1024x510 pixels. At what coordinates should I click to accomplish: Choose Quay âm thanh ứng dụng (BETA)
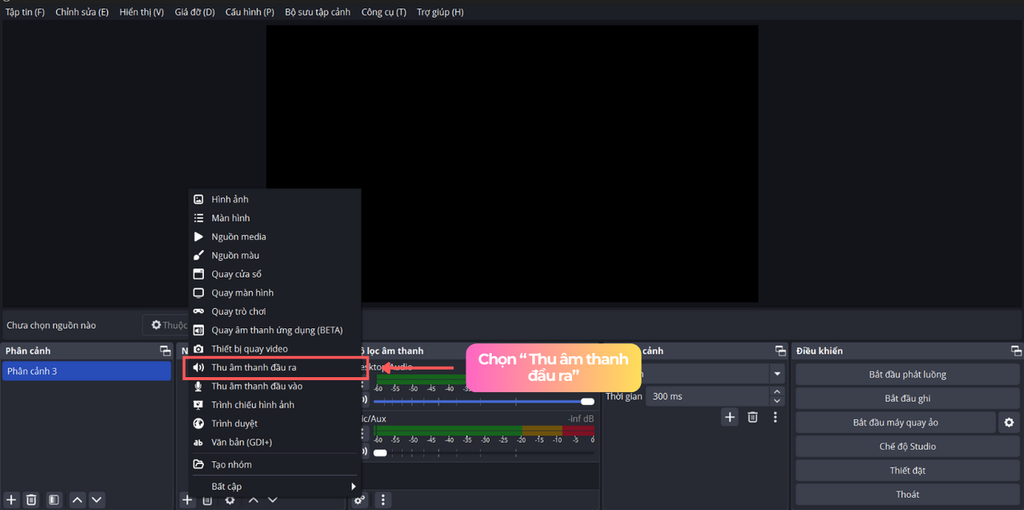[x=274, y=330]
